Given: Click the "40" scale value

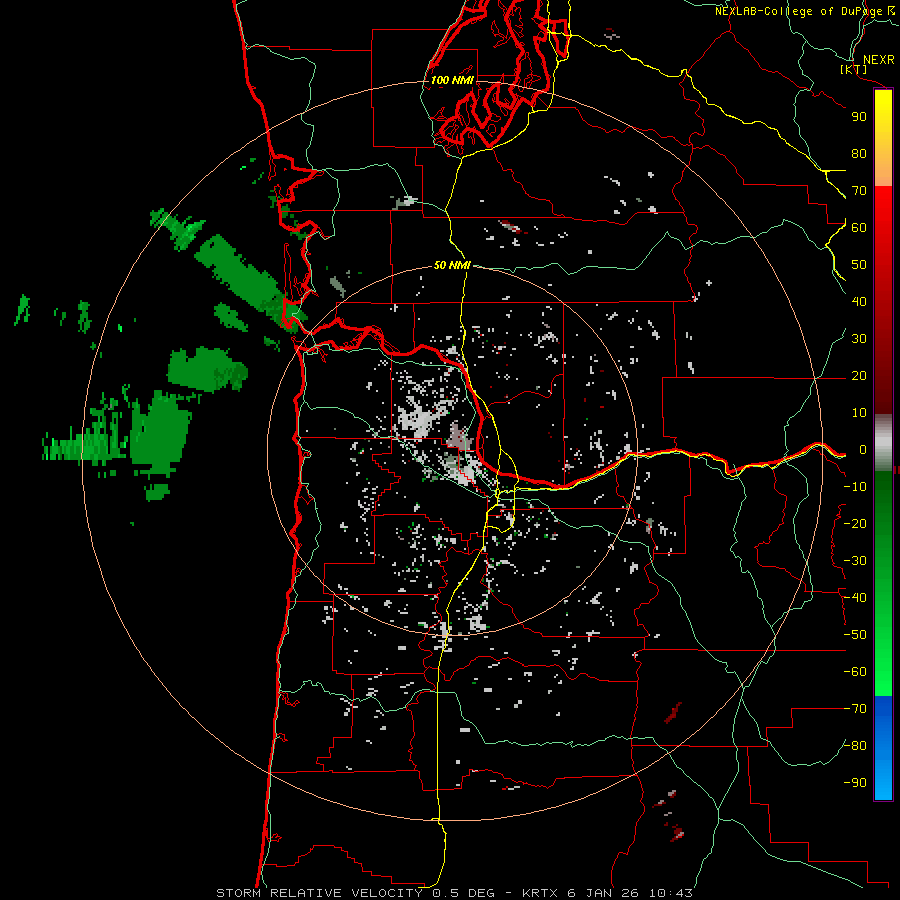Looking at the screenshot, I should tap(859, 302).
